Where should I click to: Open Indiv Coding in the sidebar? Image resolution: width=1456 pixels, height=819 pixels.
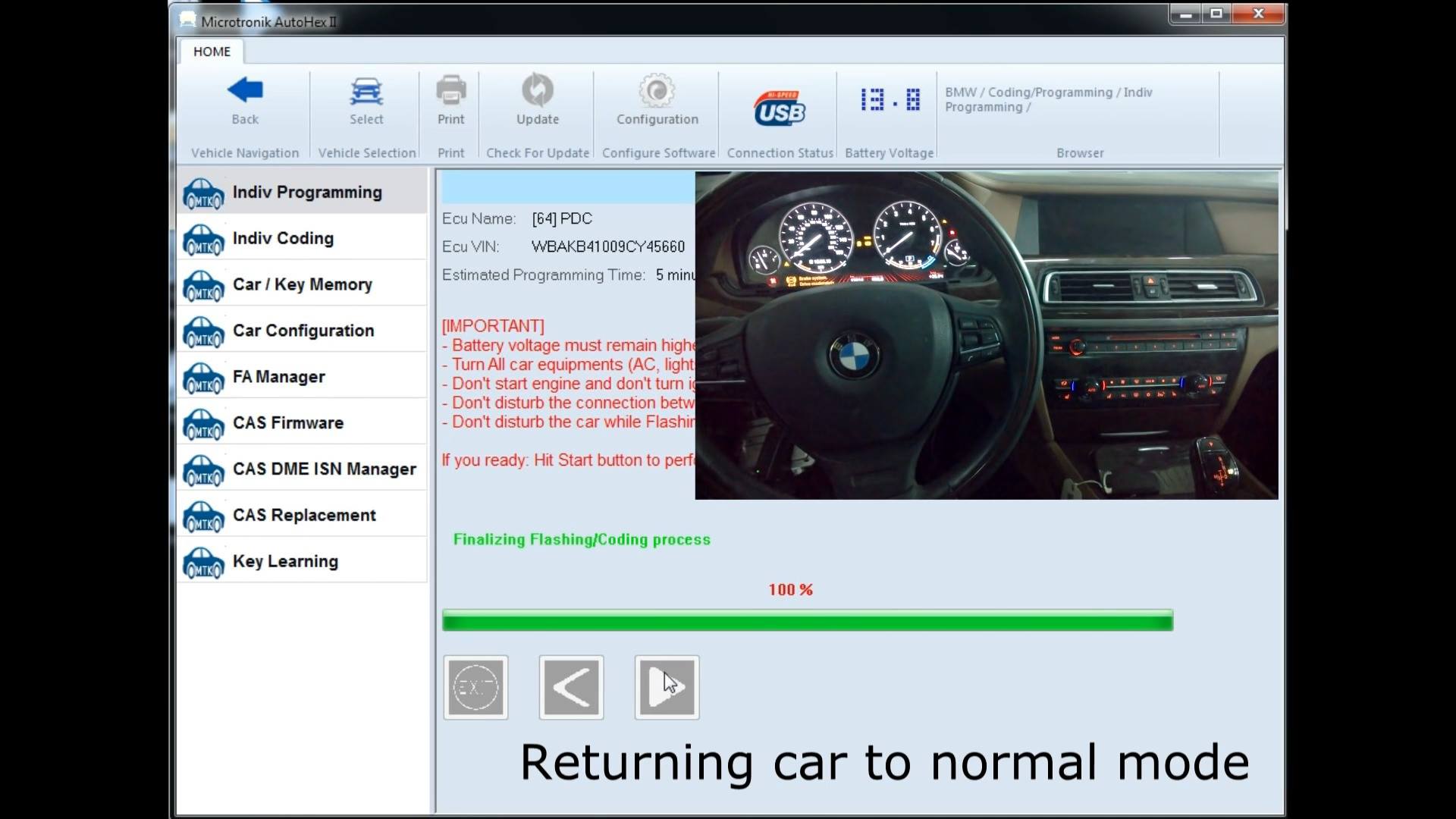302,238
